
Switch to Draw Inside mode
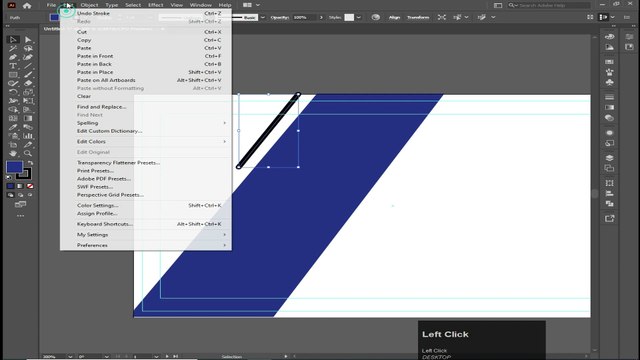[x=30, y=195]
